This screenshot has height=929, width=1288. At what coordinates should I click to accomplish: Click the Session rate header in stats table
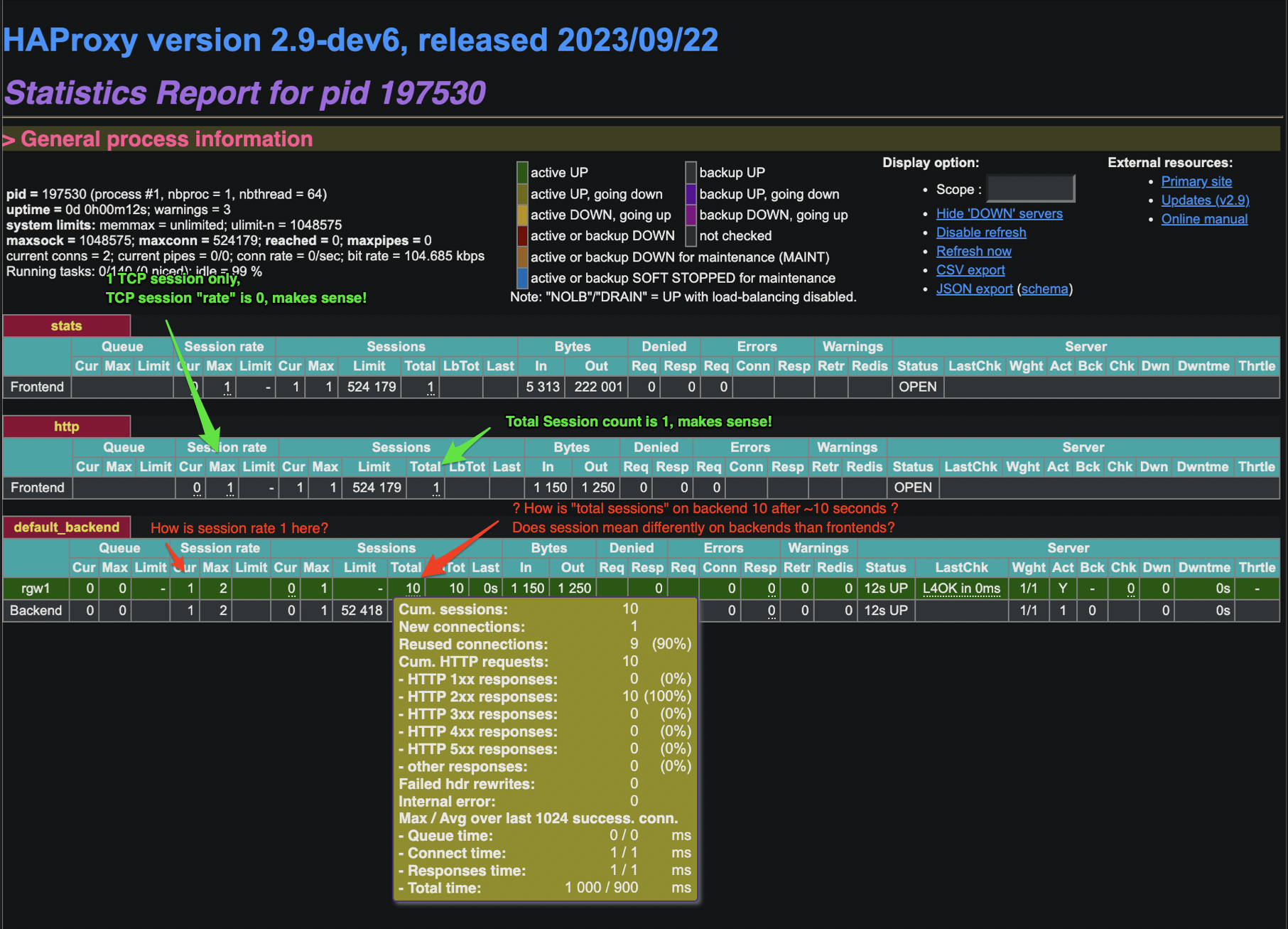point(224,346)
